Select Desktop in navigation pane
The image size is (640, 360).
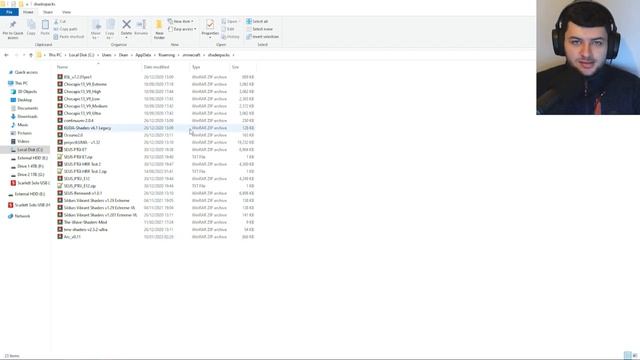tap(21, 100)
